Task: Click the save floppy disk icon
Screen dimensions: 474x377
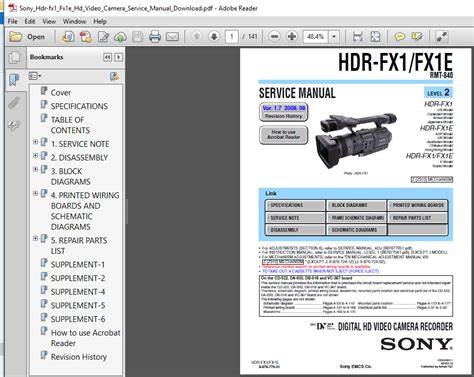Action: click(x=138, y=37)
